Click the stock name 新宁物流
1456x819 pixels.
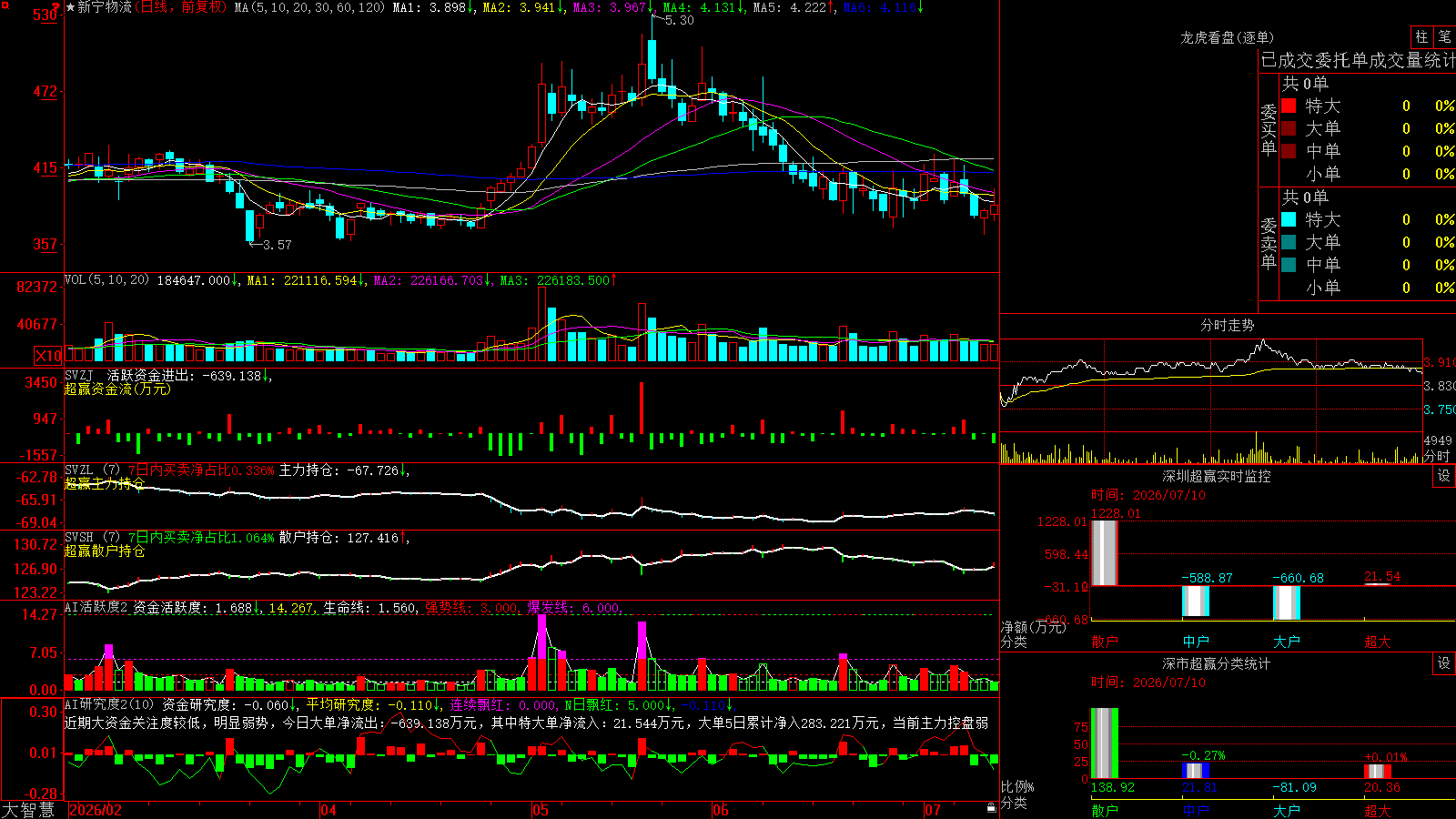[x=104, y=7]
